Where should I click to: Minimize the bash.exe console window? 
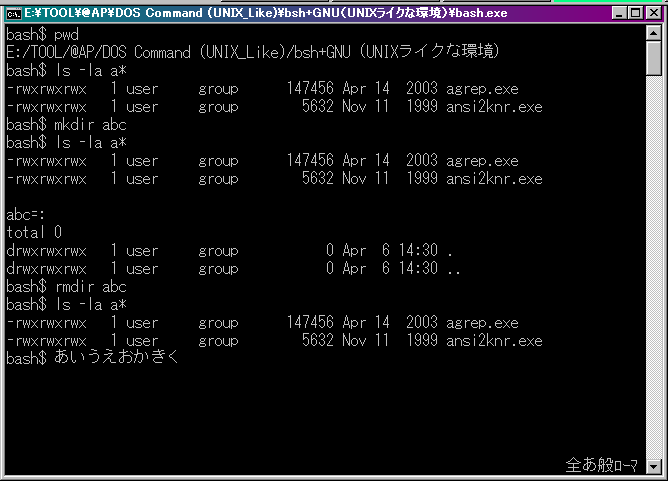(x=619, y=13)
